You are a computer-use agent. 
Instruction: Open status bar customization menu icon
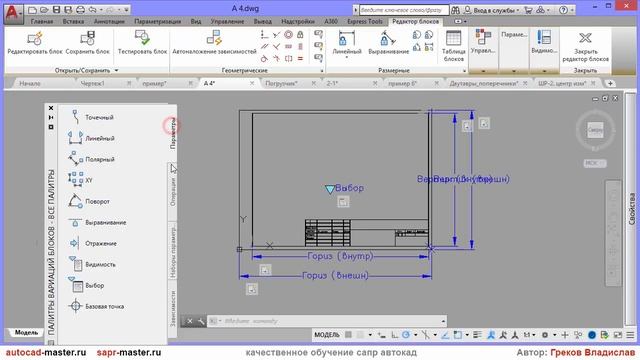[x=630, y=335]
